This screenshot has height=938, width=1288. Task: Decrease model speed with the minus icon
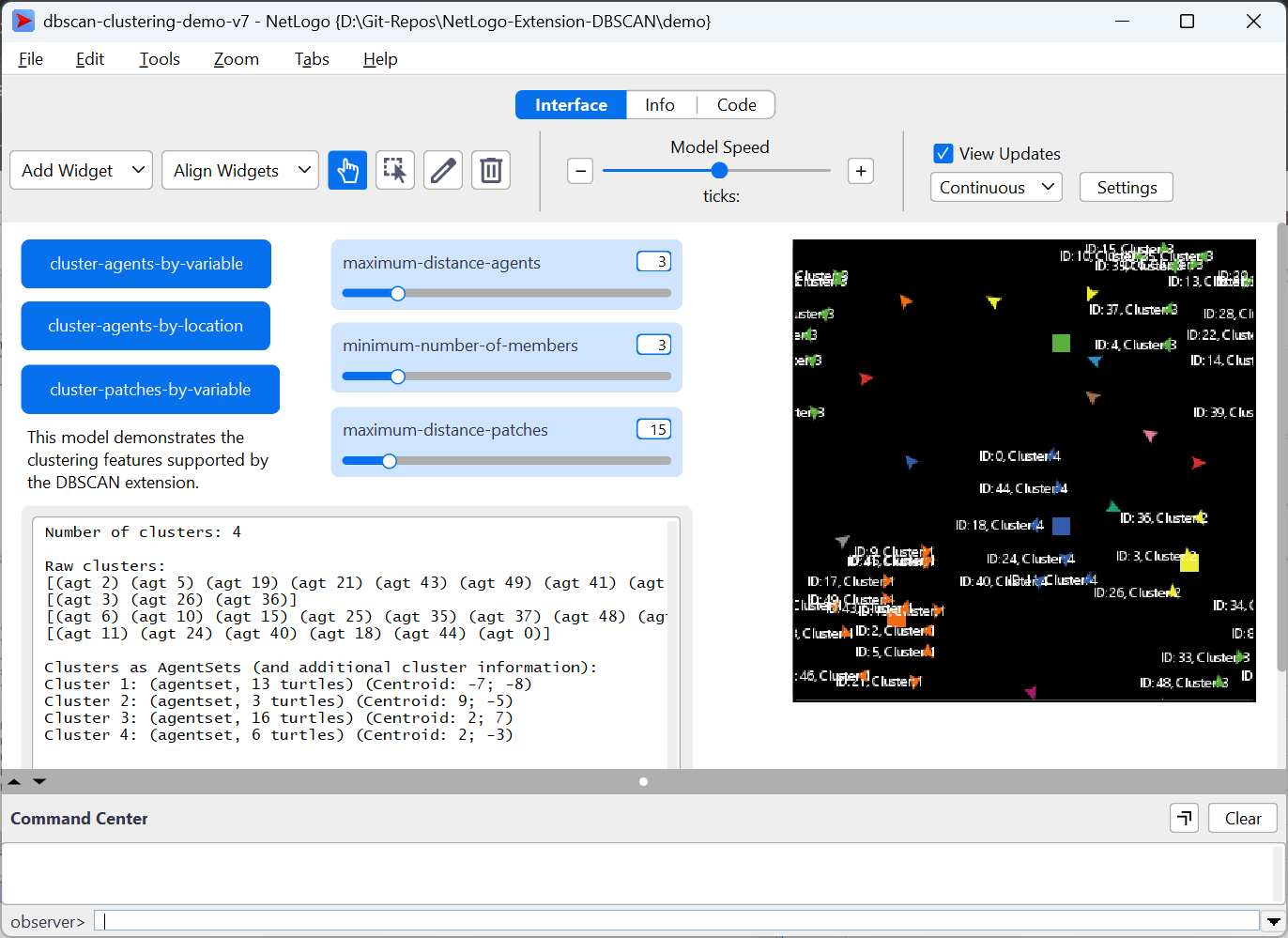580,171
